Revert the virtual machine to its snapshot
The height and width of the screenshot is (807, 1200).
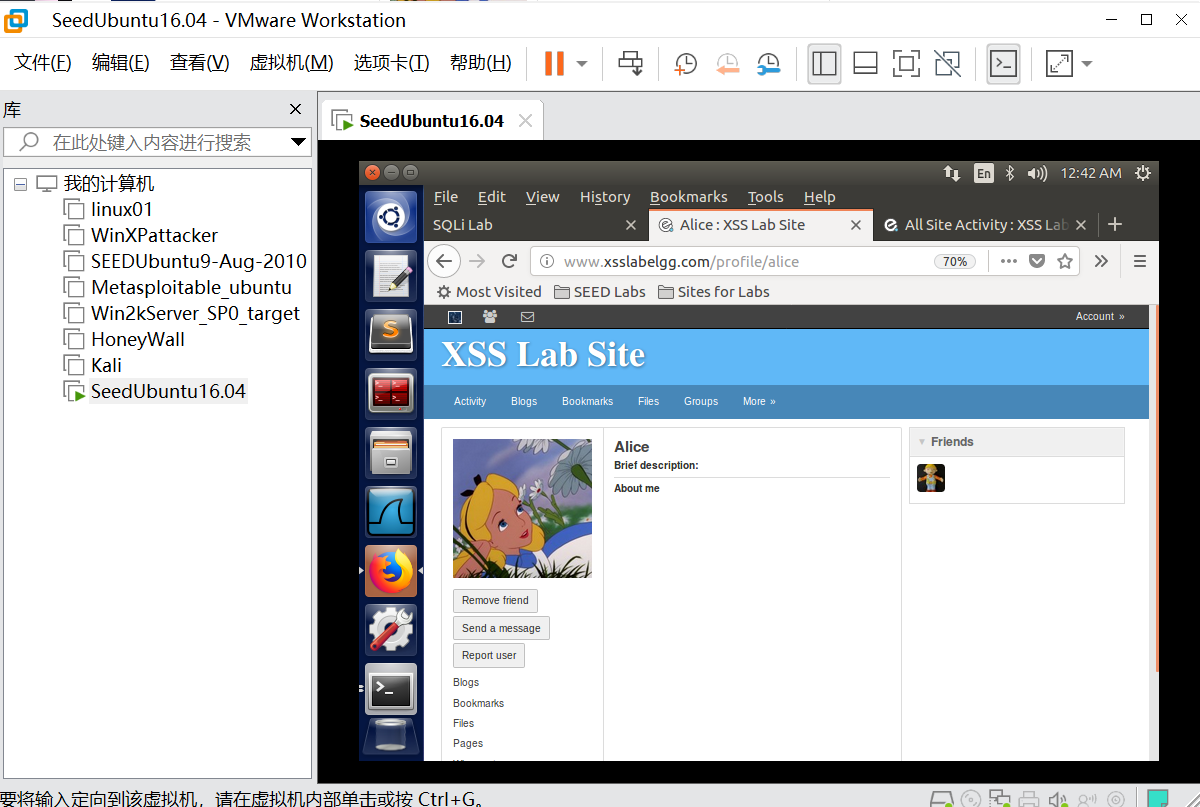tap(727, 63)
